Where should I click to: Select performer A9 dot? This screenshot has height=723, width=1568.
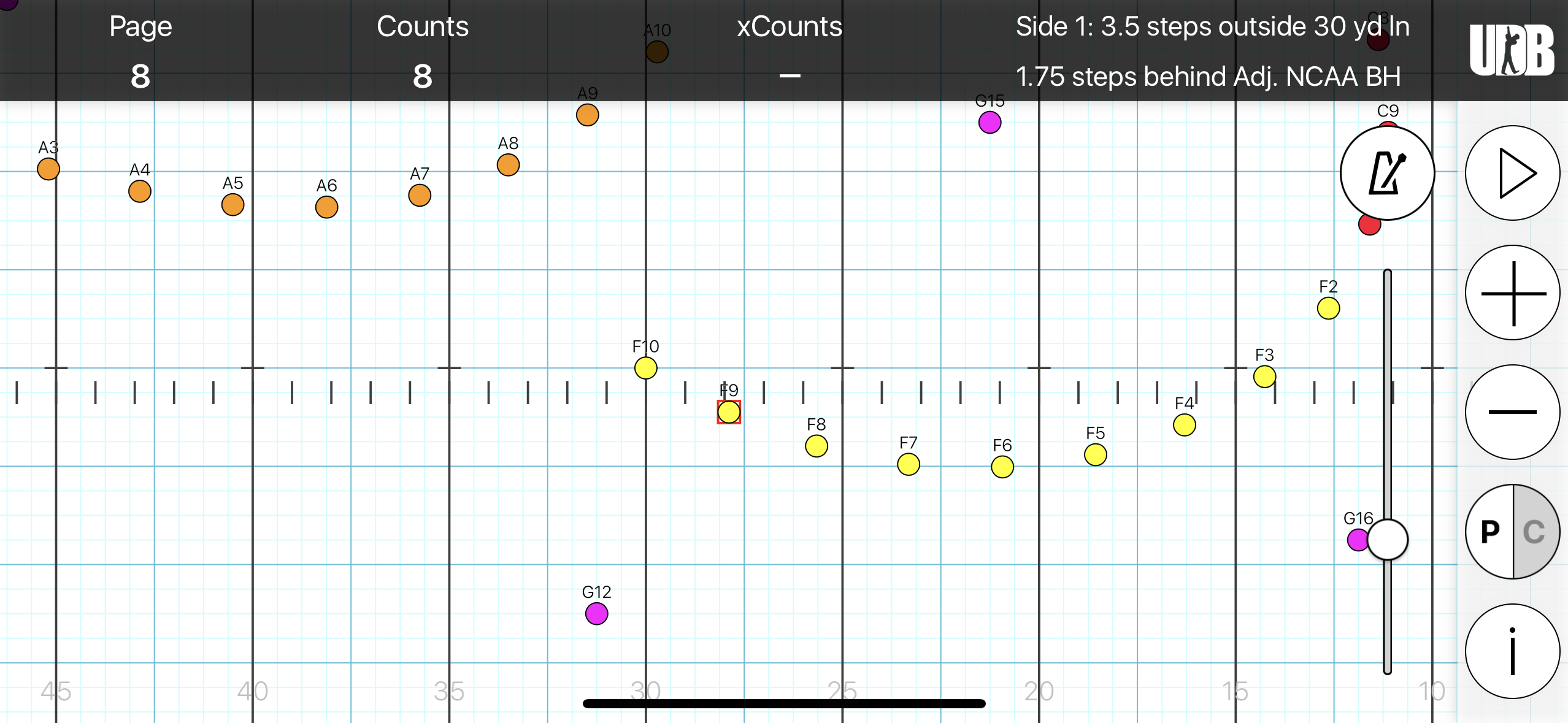588,115
